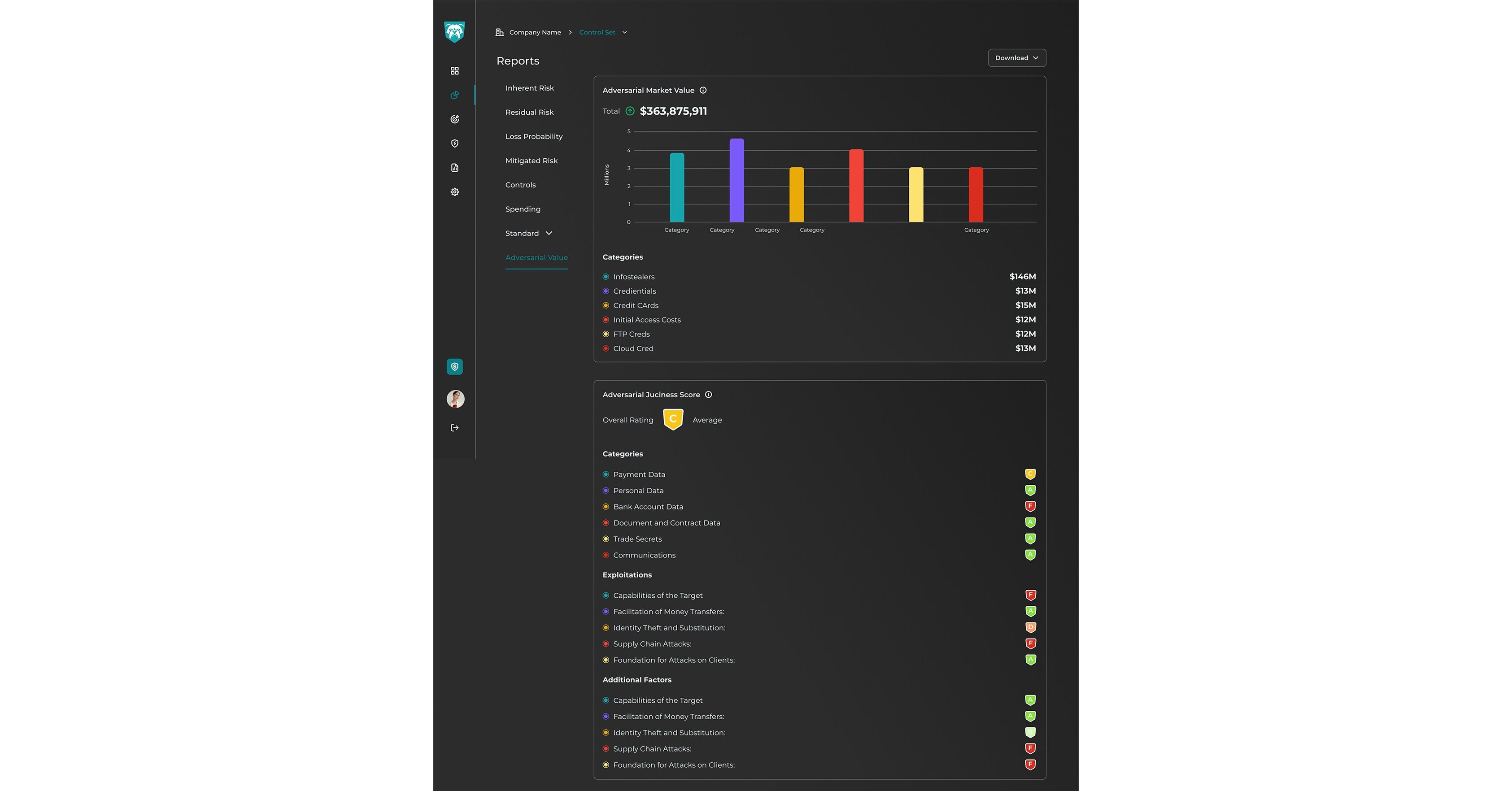Open the Inherent Risk report

[x=529, y=87]
